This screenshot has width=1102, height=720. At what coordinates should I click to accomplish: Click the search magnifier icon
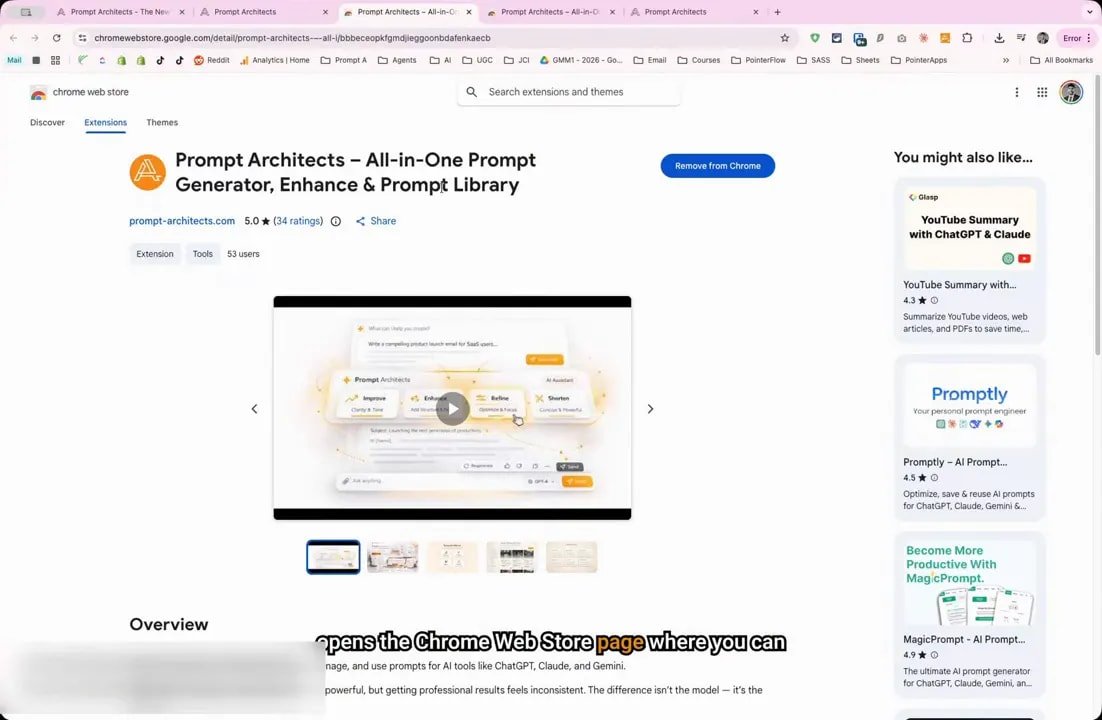pos(472,92)
